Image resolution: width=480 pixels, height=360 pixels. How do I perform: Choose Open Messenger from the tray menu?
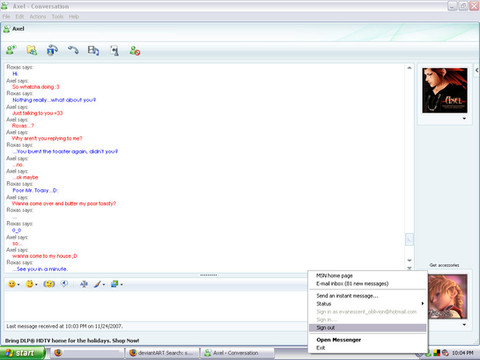pyautogui.click(x=339, y=340)
